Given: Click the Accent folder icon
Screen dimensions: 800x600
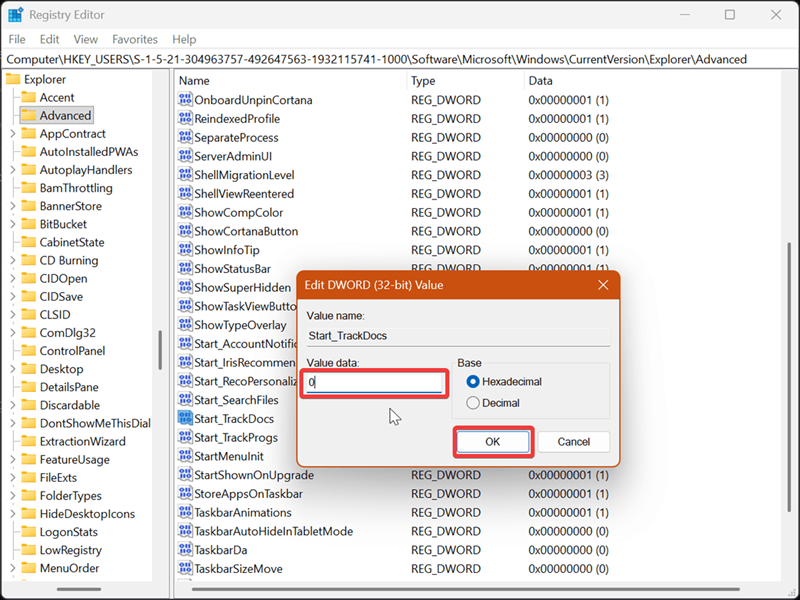Looking at the screenshot, I should 29,97.
